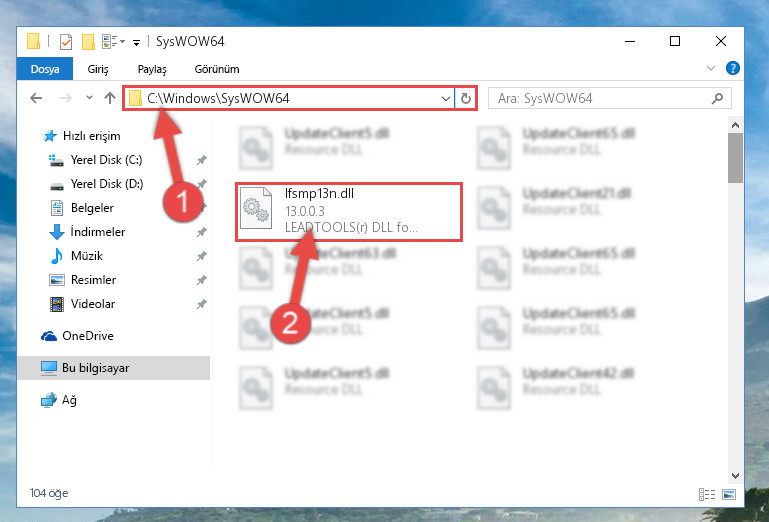This screenshot has width=769, height=522.
Task: Click the search magnifier icon
Action: click(x=718, y=99)
